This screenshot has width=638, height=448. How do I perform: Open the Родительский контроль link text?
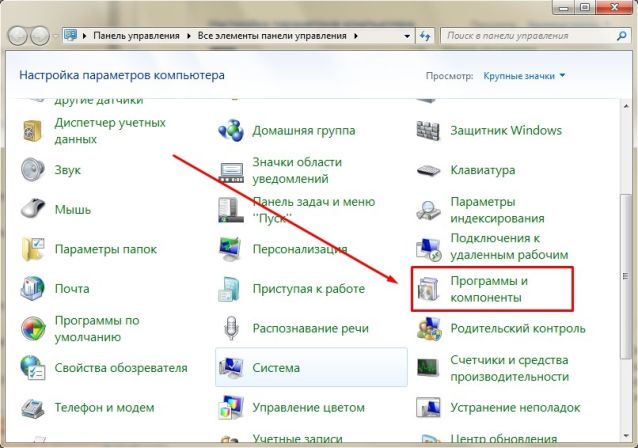518,328
